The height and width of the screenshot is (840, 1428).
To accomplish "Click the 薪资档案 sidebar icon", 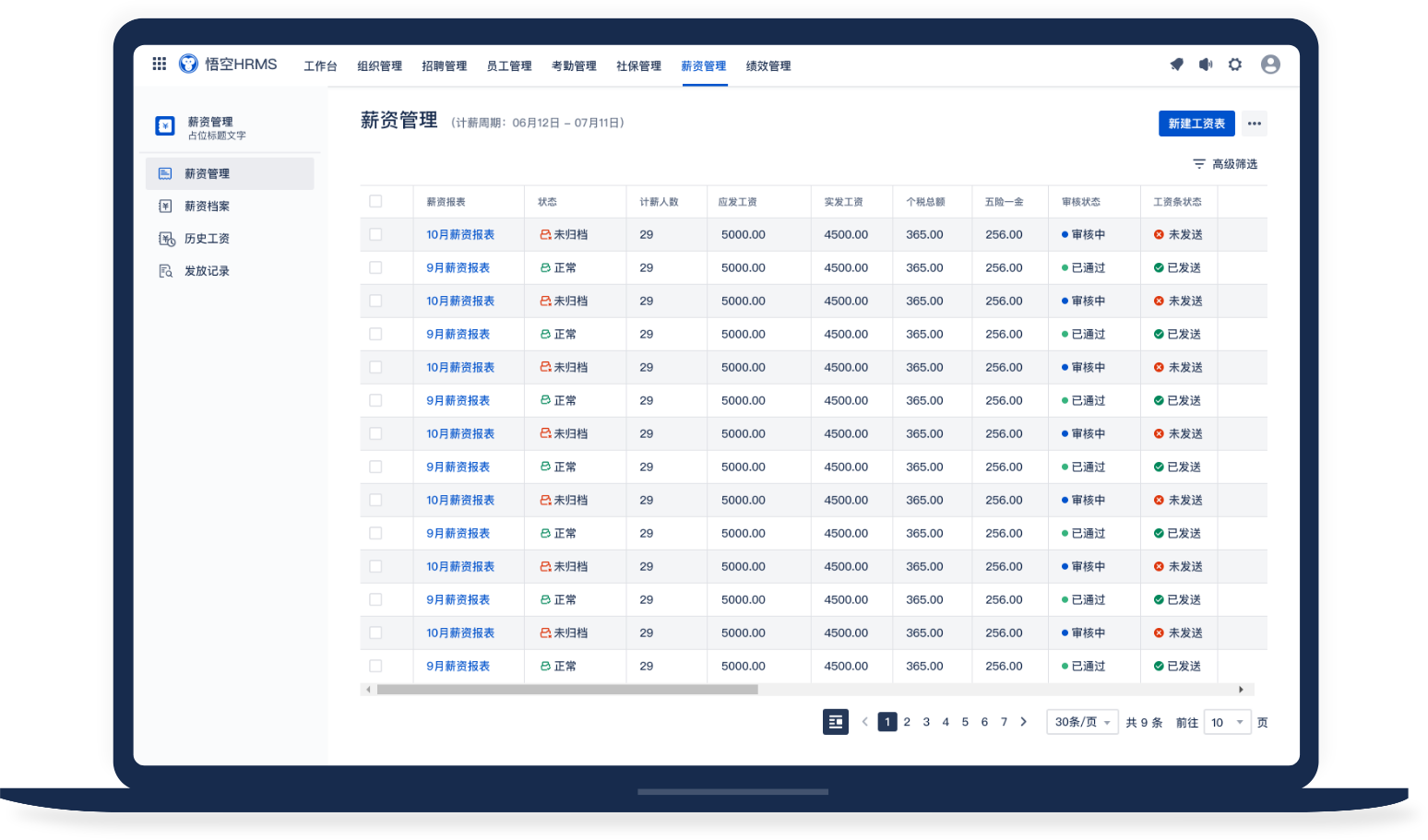I will click(x=166, y=207).
